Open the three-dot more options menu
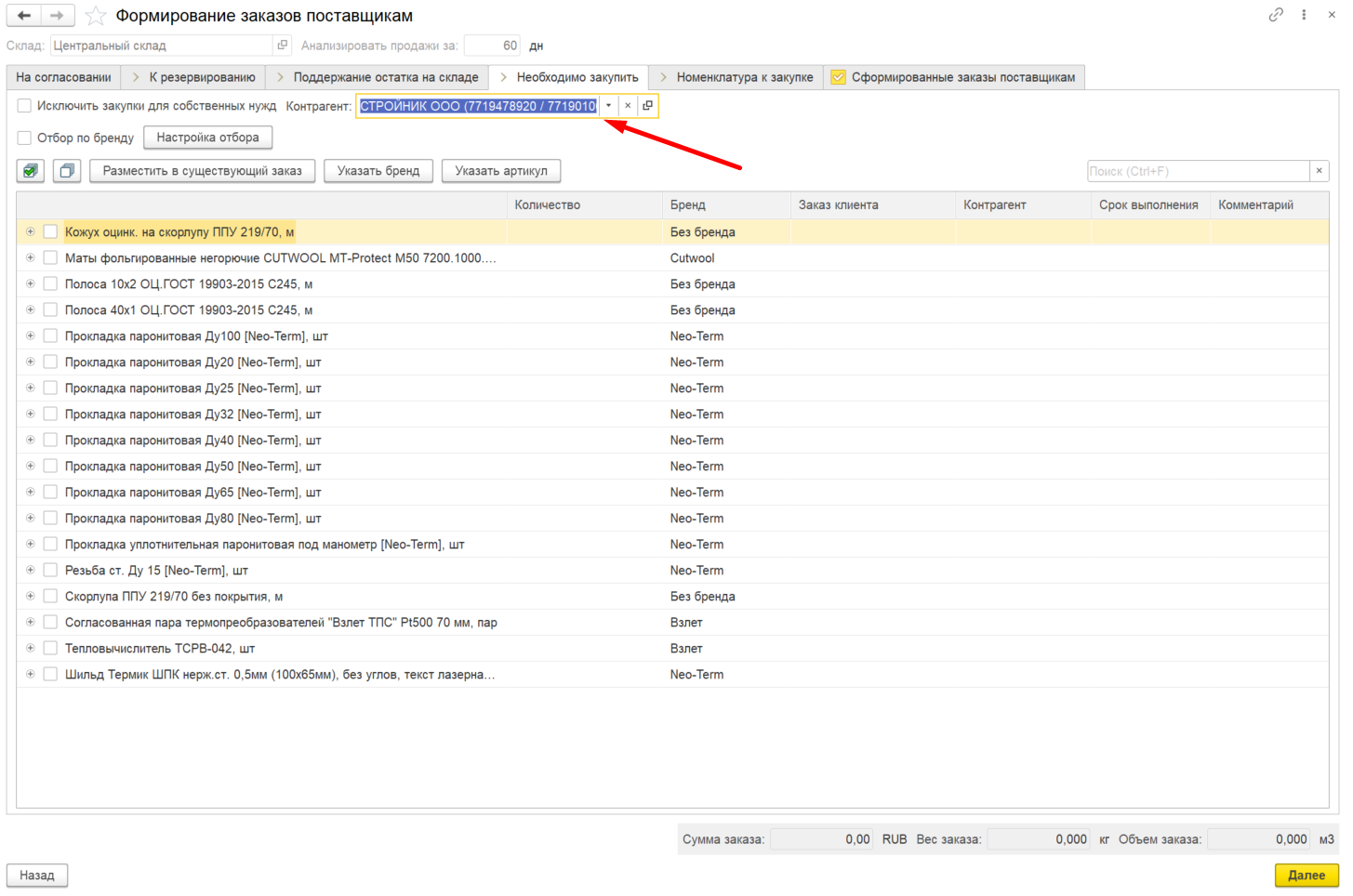The width and height of the screenshot is (1353, 896). tap(1304, 15)
